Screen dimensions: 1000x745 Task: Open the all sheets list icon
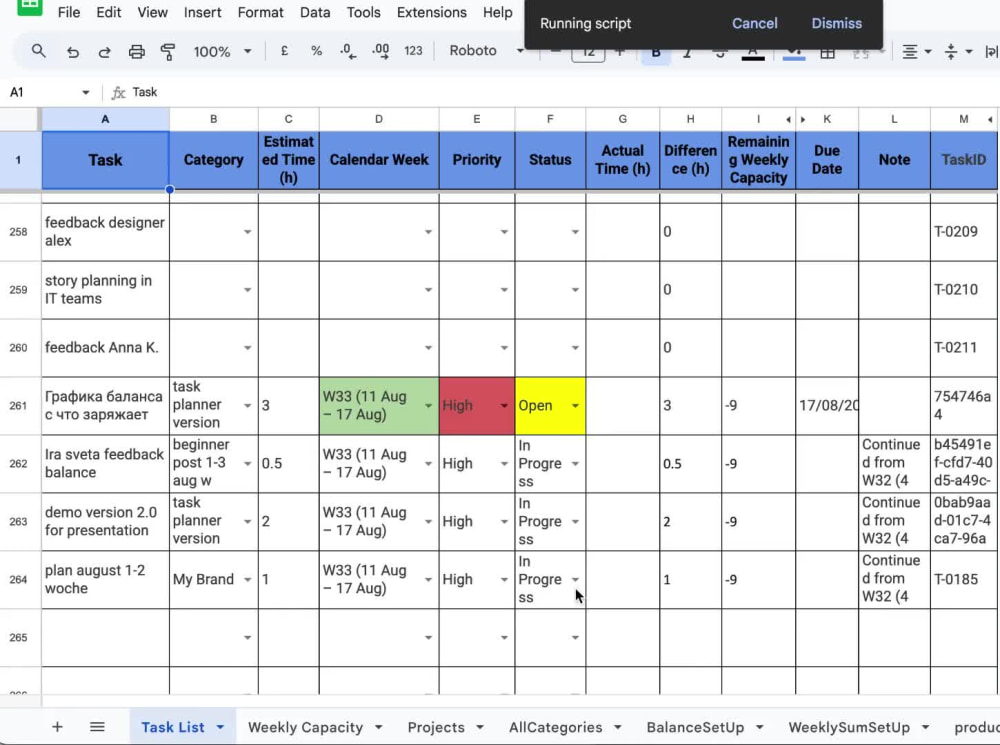pos(97,727)
